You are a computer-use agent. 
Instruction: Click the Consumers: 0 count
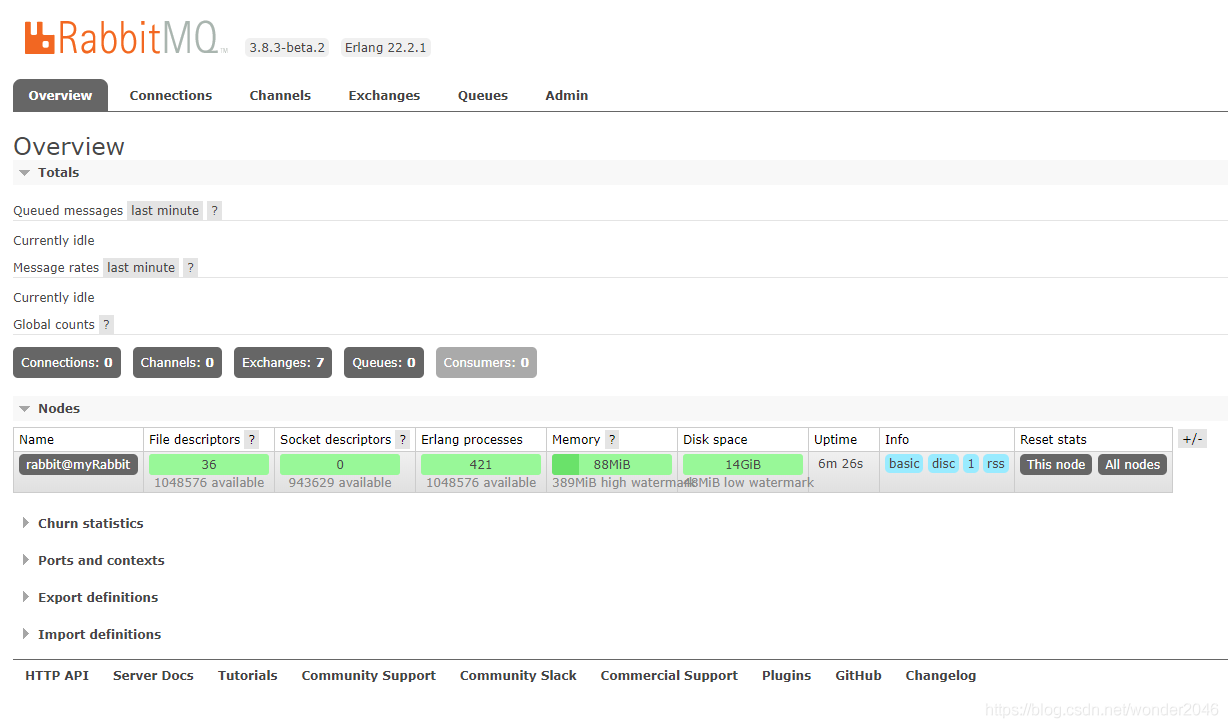pos(486,363)
